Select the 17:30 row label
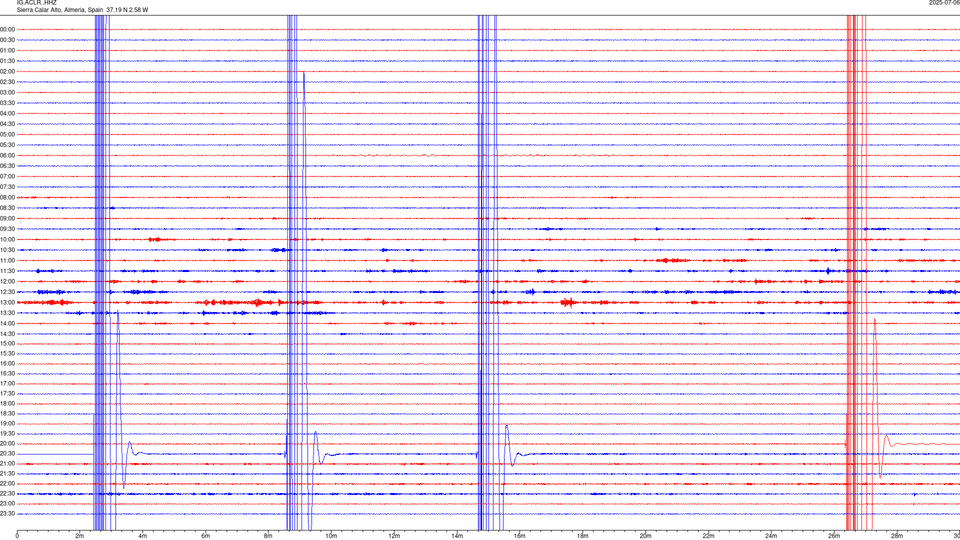 coord(7,394)
